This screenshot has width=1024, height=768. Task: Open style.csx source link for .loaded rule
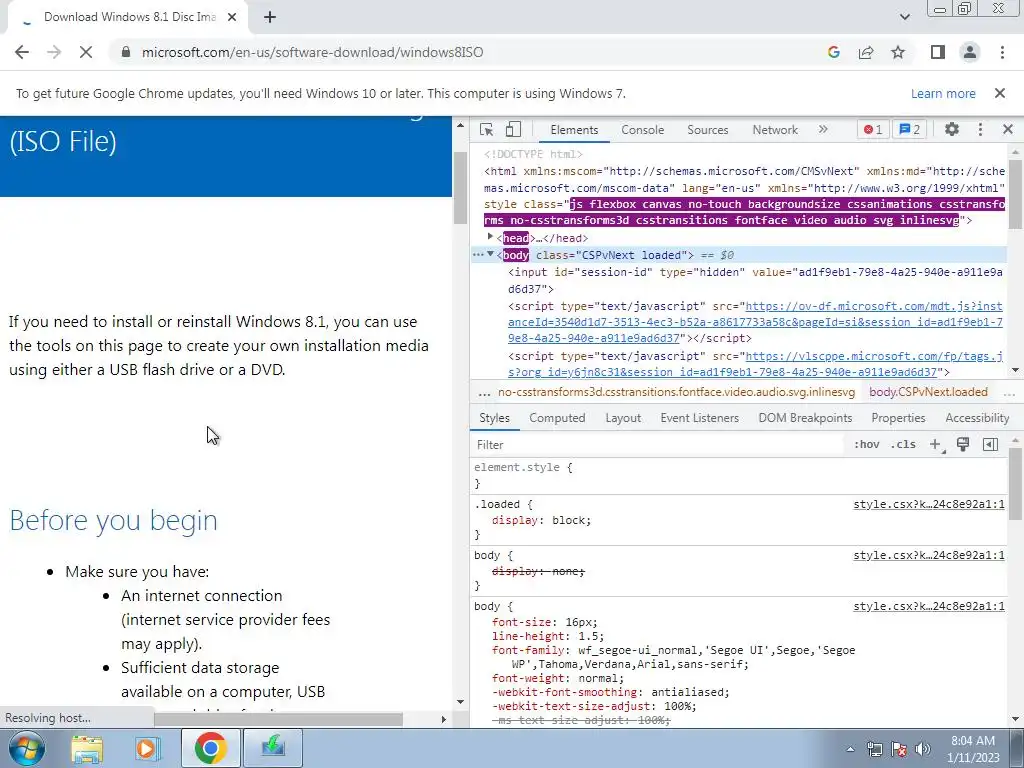[929, 504]
